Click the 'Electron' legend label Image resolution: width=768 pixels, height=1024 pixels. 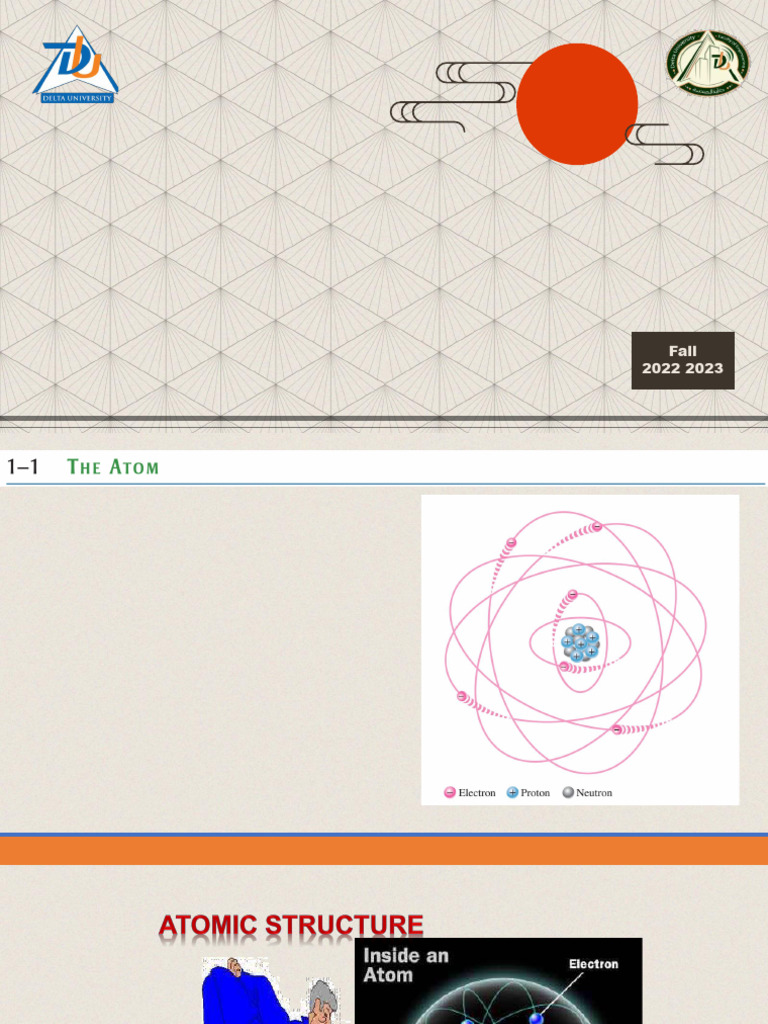click(x=477, y=793)
